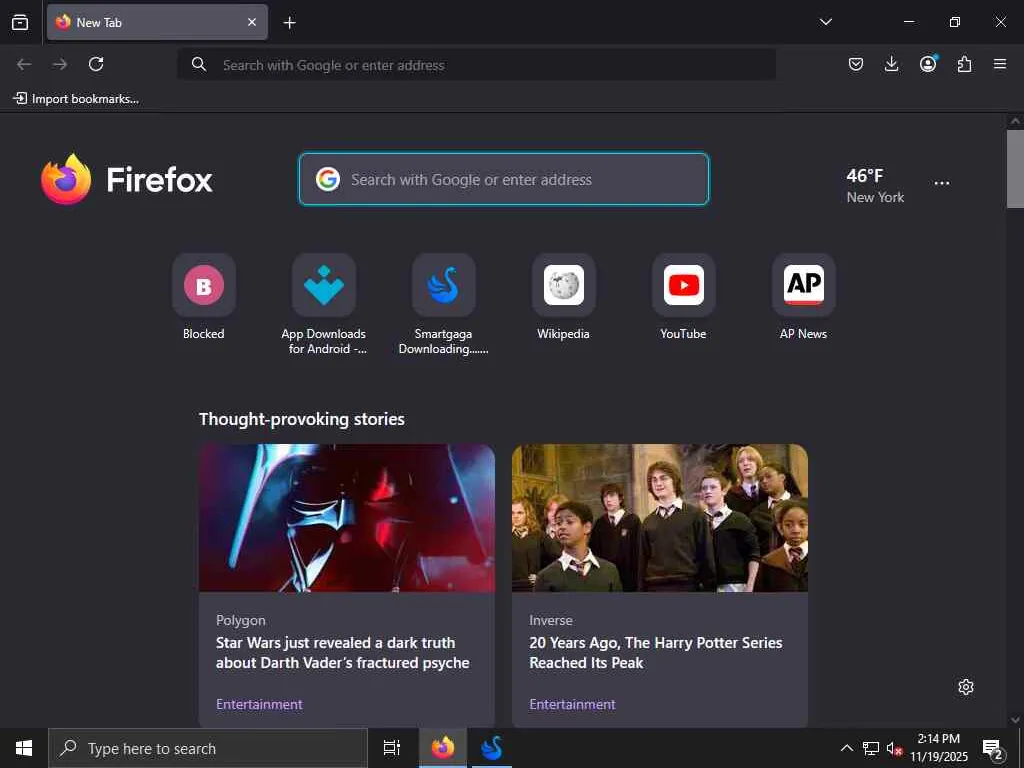
Task: Click scrollbar down arrow
Action: 1015,719
